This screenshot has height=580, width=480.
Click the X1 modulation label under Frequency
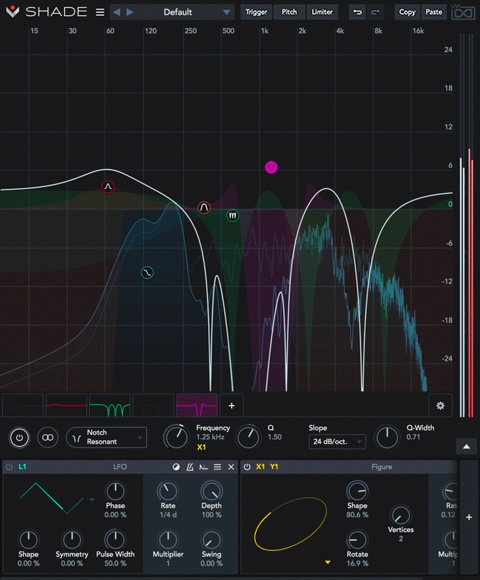[201, 447]
